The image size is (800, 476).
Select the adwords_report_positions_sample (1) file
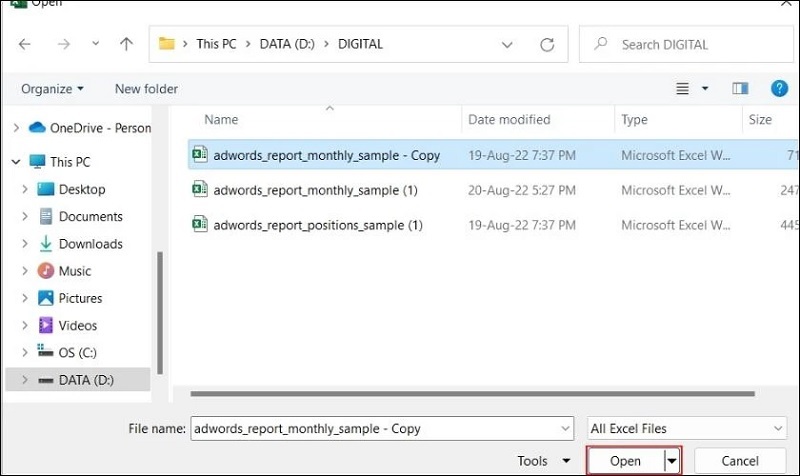click(317, 225)
